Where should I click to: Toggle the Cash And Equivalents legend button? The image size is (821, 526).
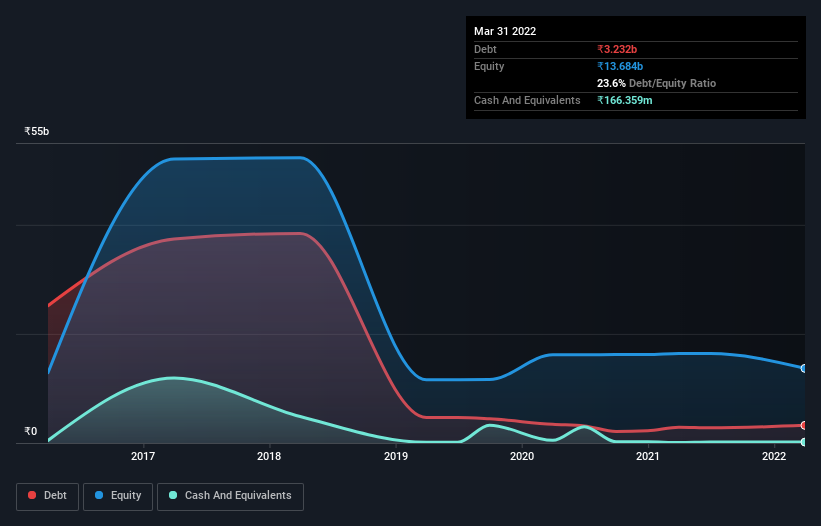point(230,496)
